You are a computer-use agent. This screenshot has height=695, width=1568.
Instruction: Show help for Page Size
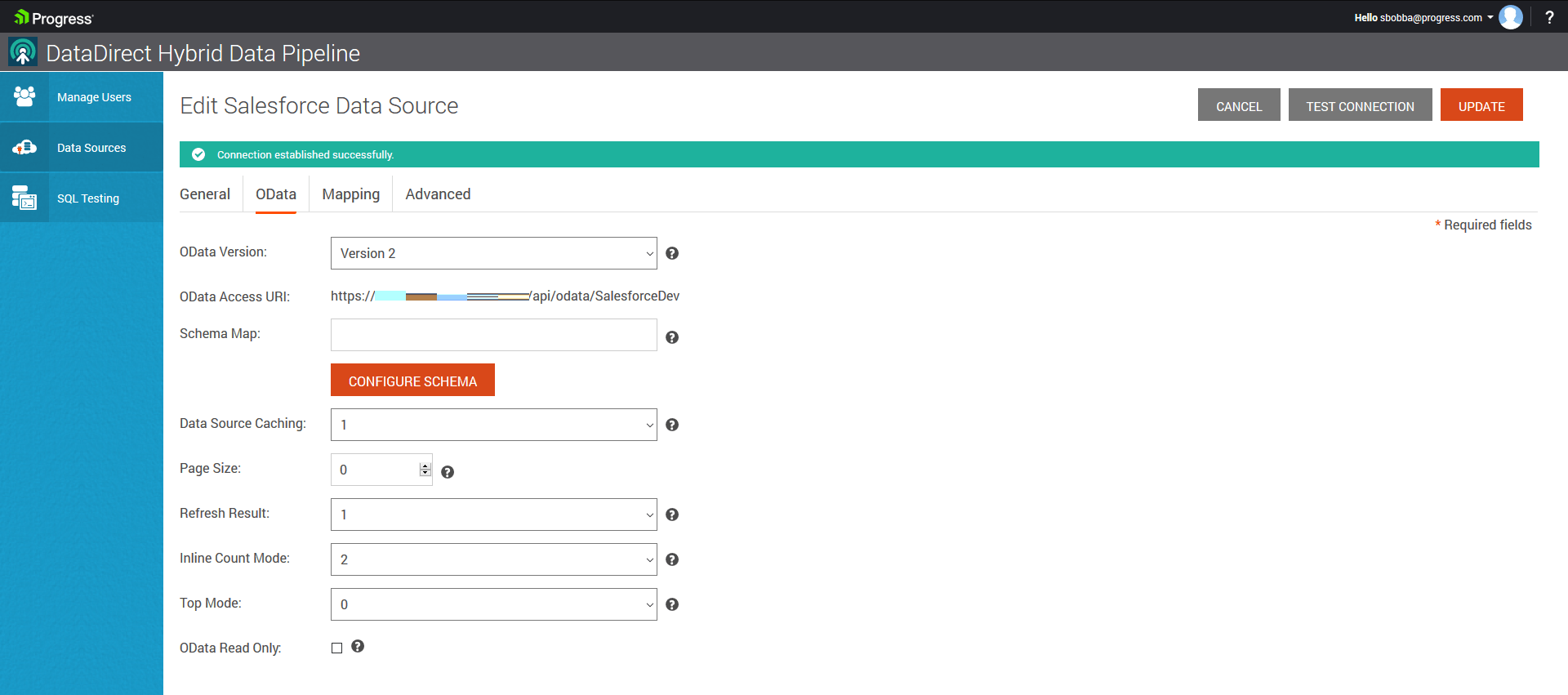448,472
